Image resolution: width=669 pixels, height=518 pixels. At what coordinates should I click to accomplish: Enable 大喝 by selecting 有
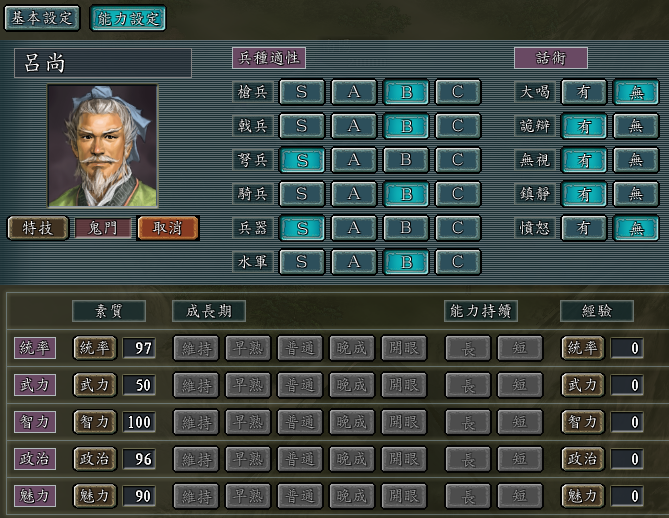[x=584, y=92]
